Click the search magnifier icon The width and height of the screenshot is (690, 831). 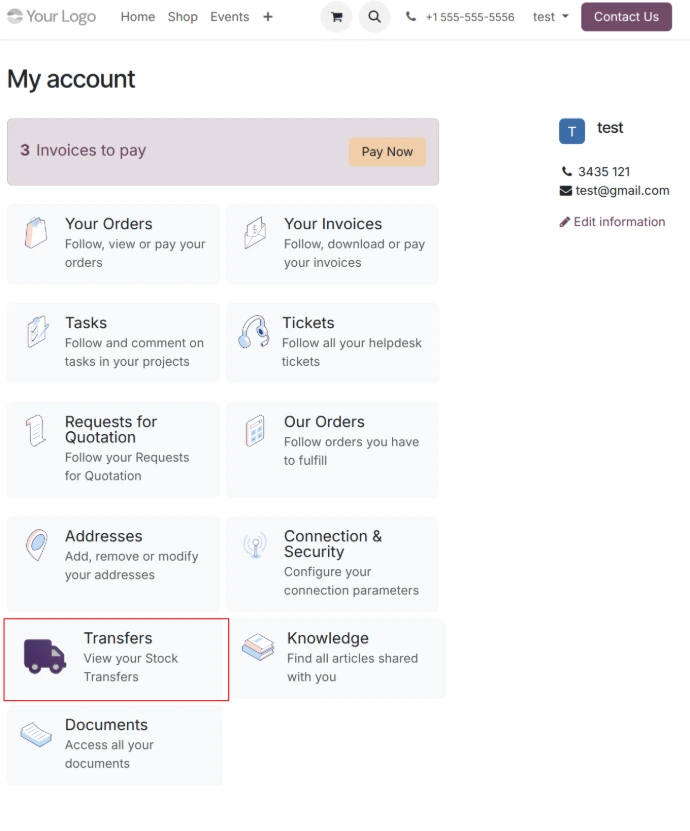(x=374, y=17)
